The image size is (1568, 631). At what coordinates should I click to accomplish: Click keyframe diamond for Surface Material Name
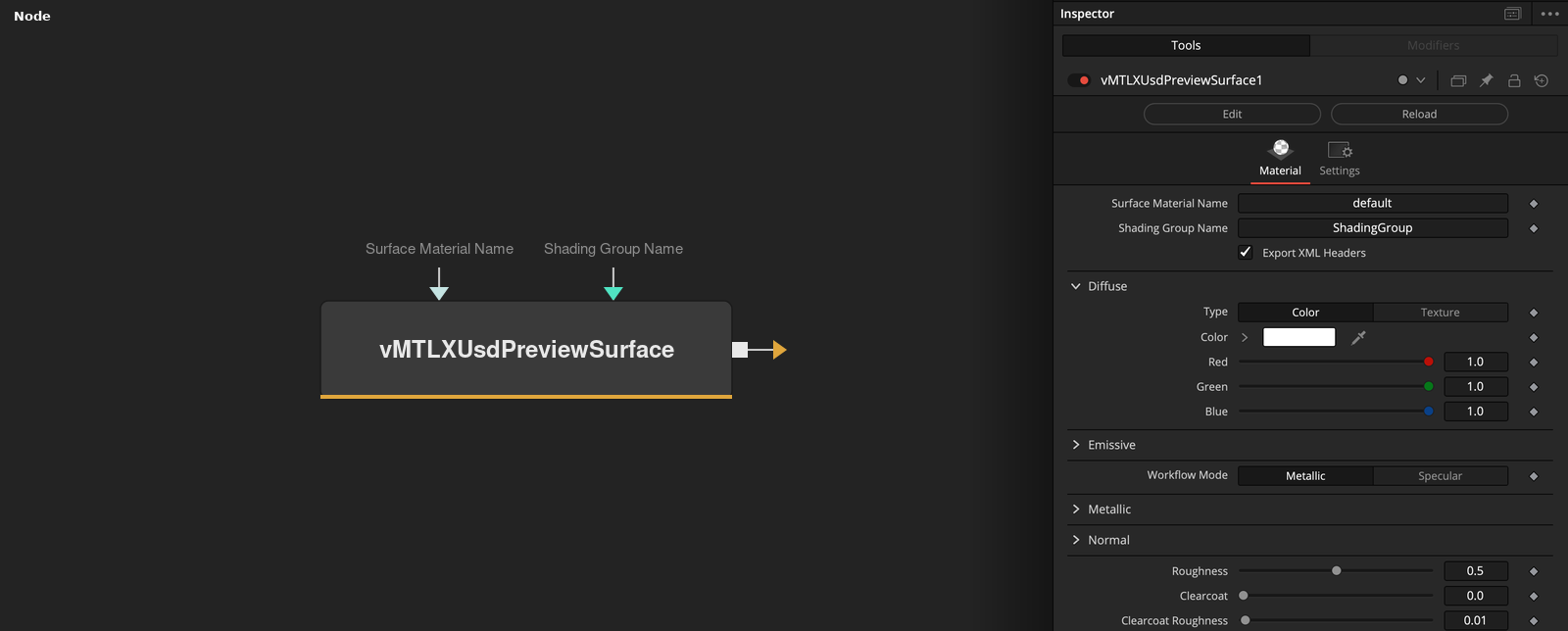1534,204
